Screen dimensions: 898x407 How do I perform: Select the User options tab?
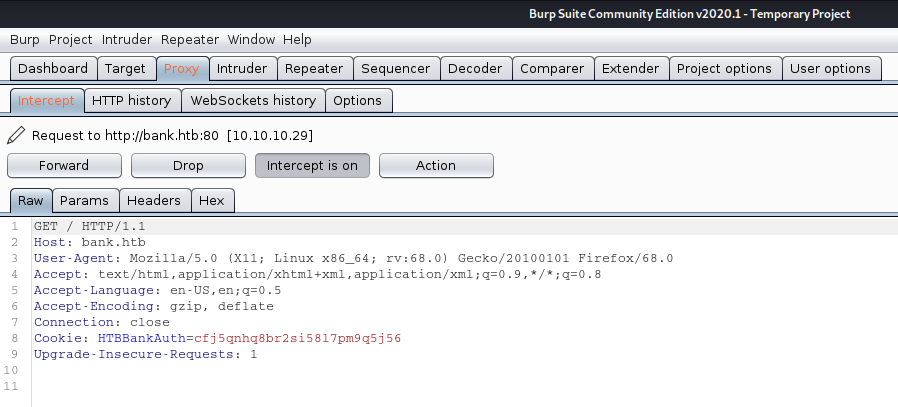click(x=830, y=69)
